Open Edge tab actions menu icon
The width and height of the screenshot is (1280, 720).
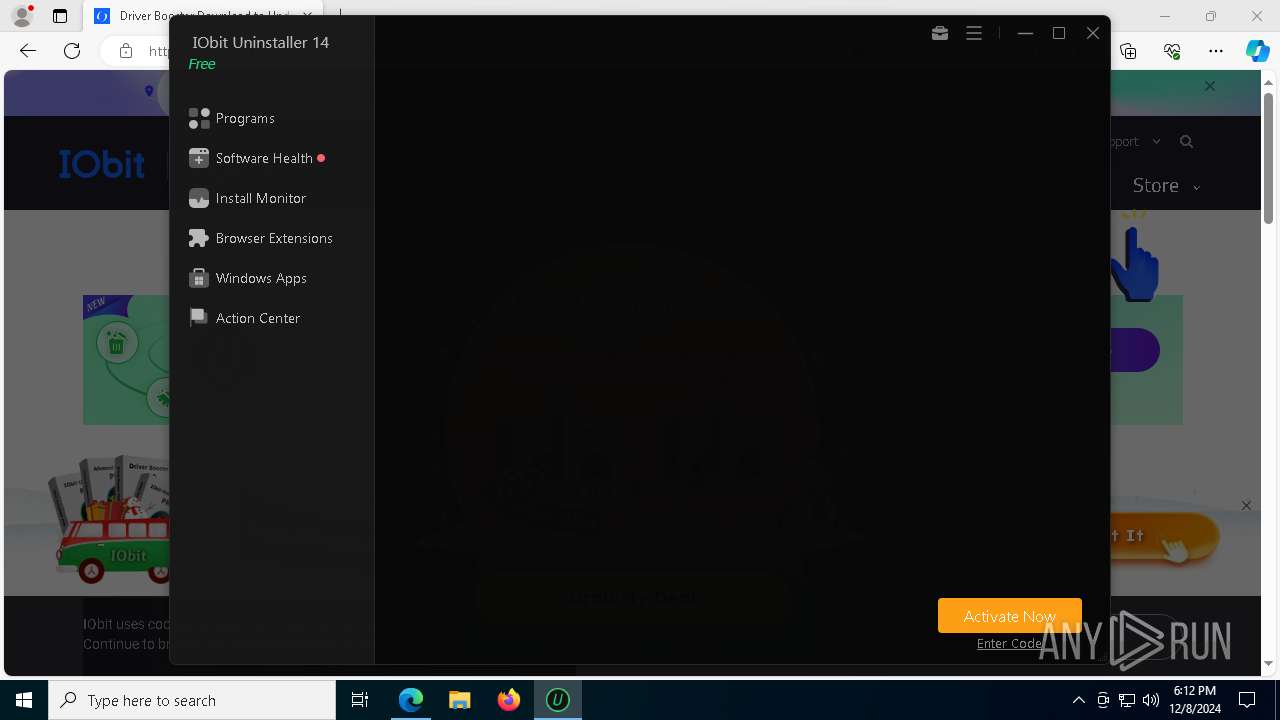pyautogui.click(x=60, y=16)
